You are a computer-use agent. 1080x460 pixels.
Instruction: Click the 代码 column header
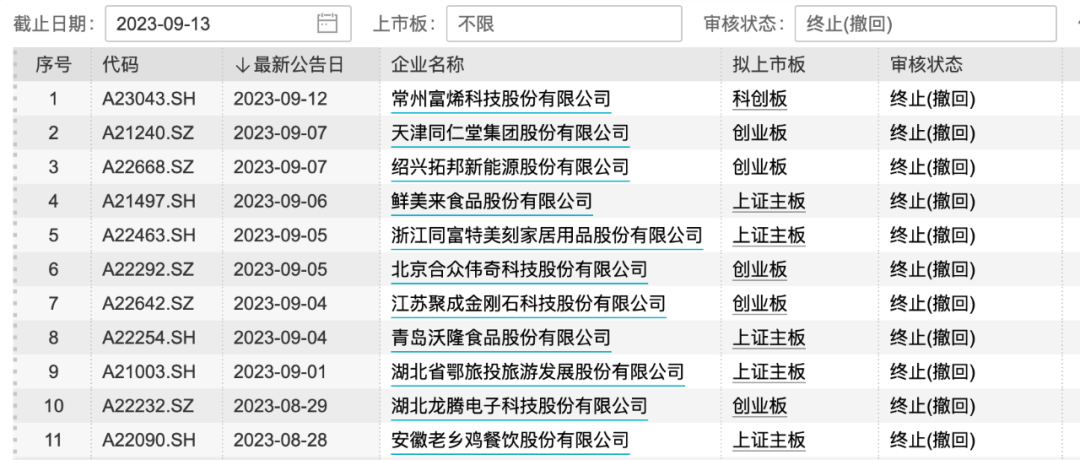tap(121, 65)
